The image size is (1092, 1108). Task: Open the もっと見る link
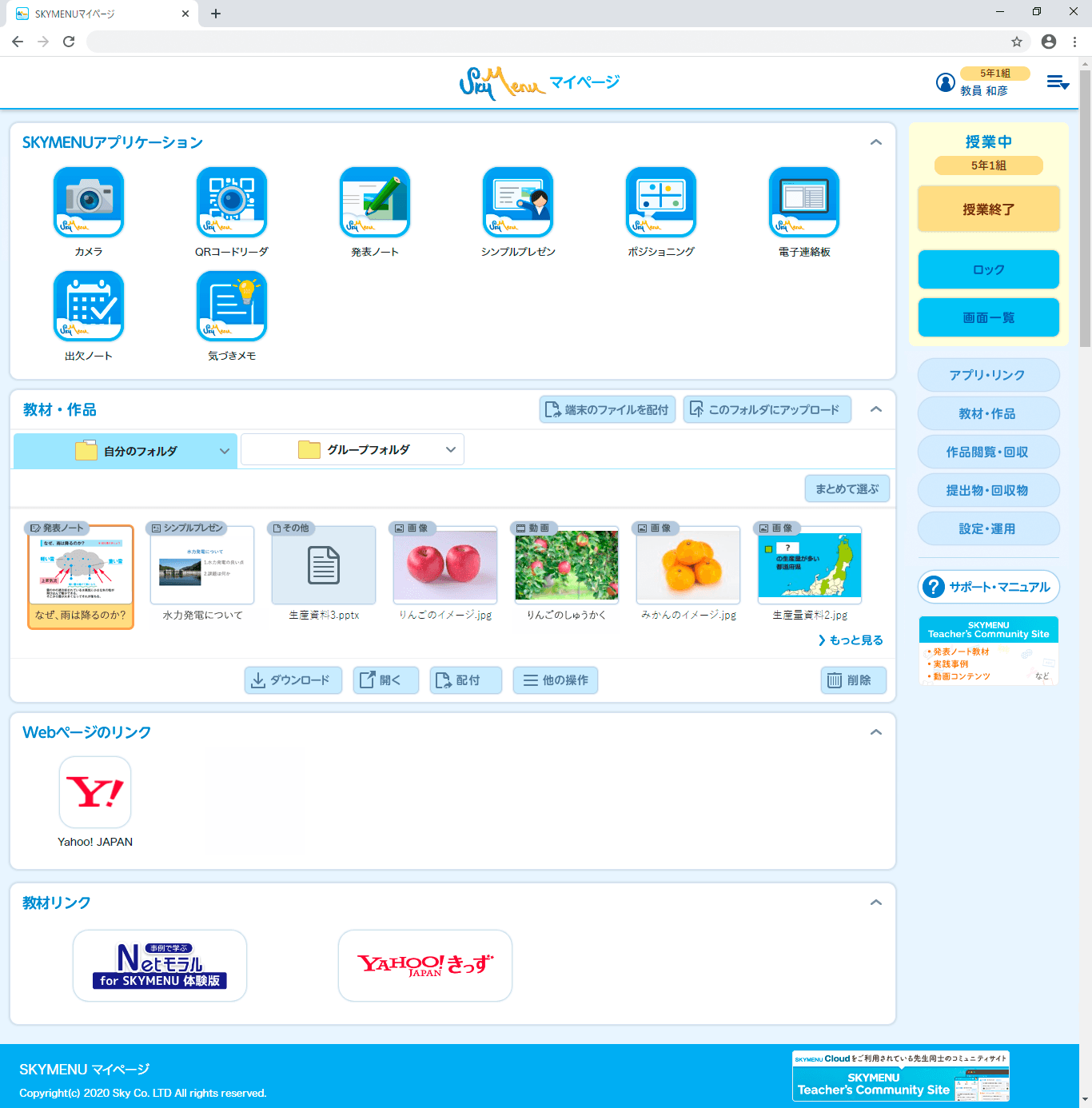[850, 640]
